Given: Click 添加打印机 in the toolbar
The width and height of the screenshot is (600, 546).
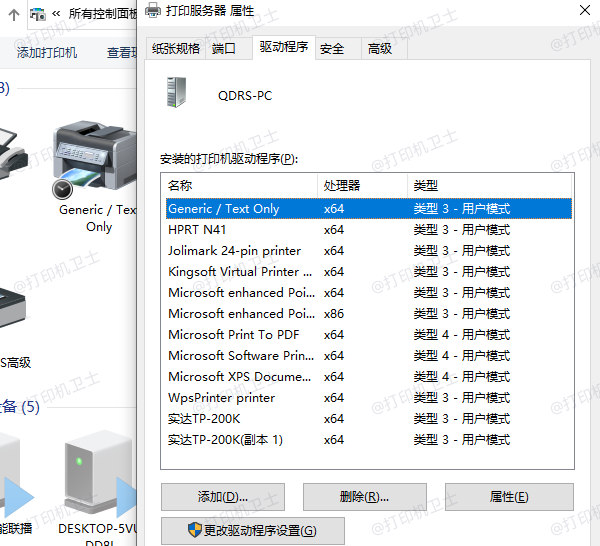Looking at the screenshot, I should tap(47, 52).
